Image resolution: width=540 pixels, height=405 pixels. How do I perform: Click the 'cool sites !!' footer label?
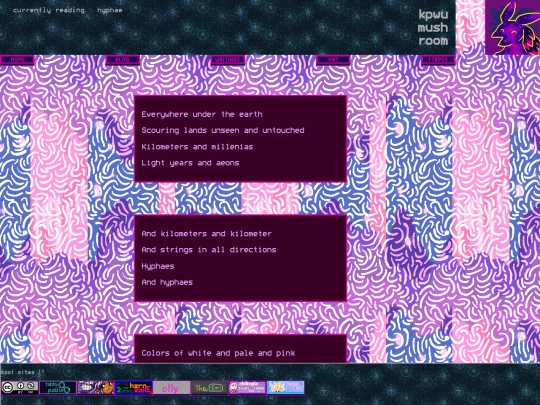tap(22, 372)
